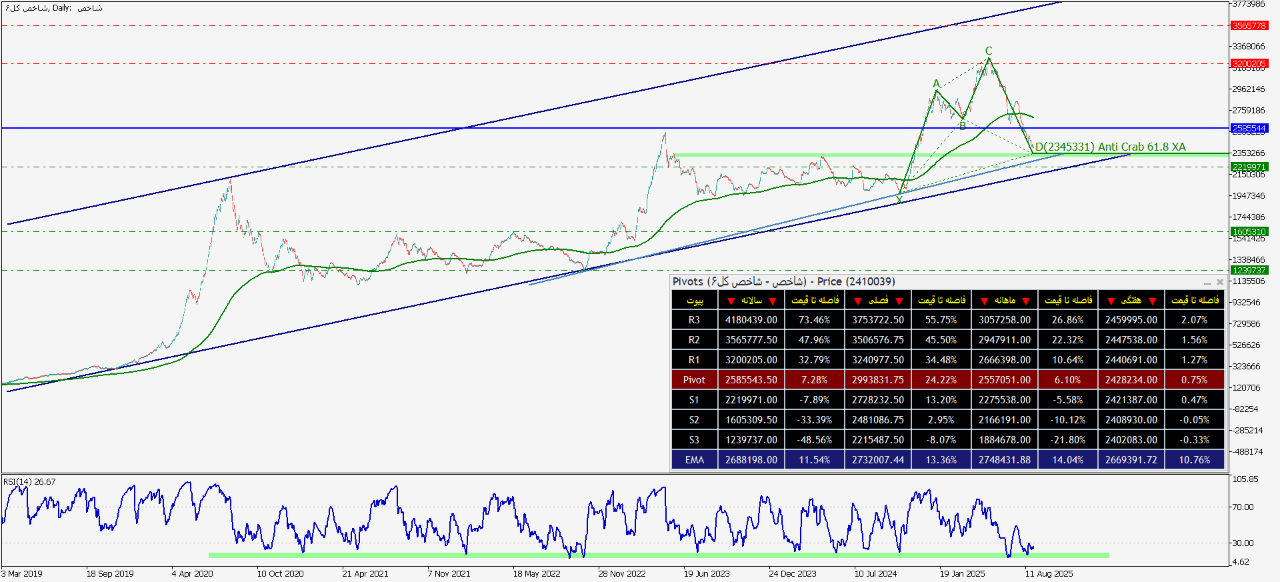Click green 2219971 support price label
Image resolution: width=1280 pixels, height=582 pixels.
pos(1250,166)
